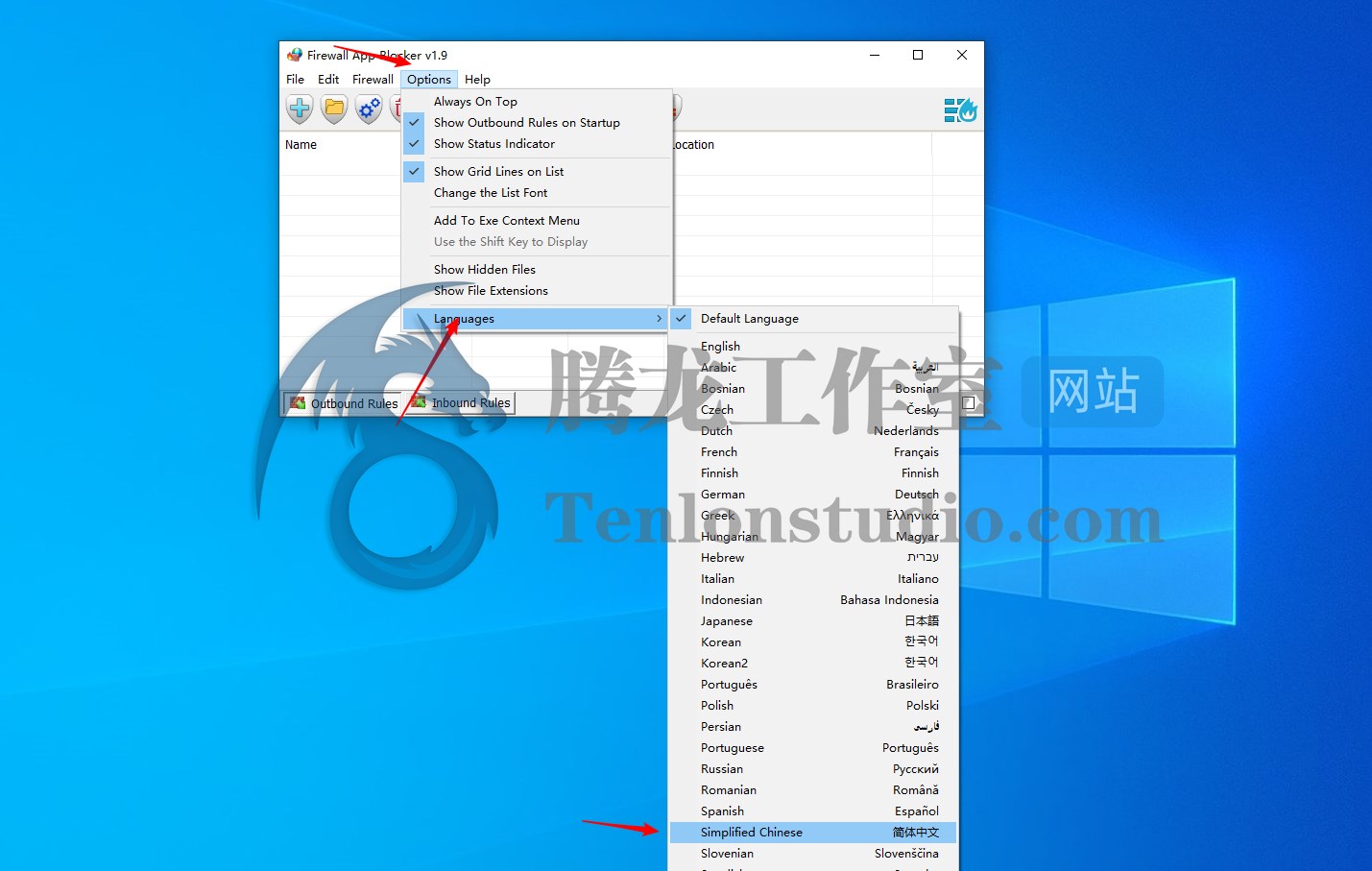The height and width of the screenshot is (871, 1372).
Task: Open the Firewall menu
Action: [373, 80]
